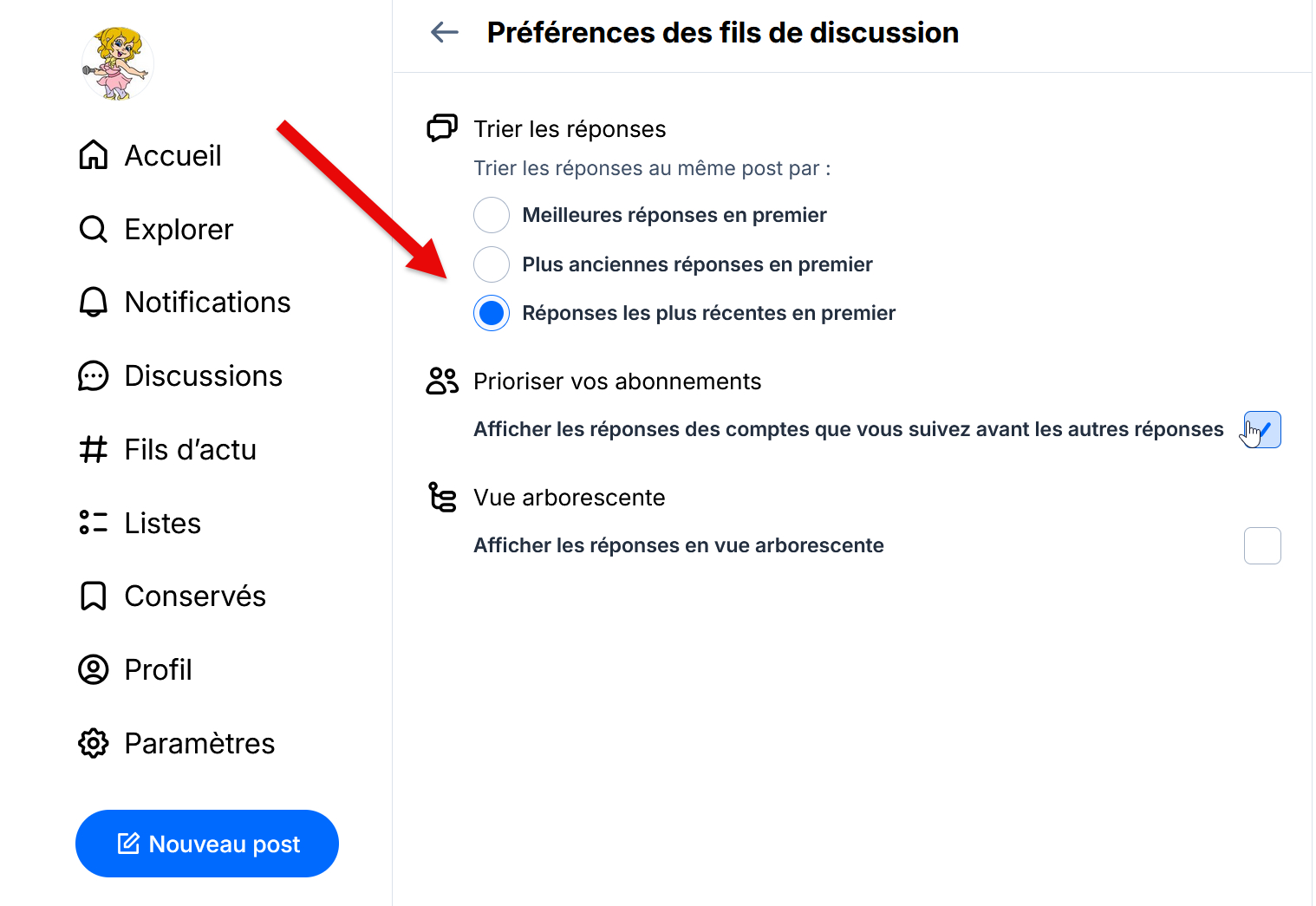Screen dimensions: 1316x906
Task: Open the Notifications link text
Action: [x=208, y=303]
